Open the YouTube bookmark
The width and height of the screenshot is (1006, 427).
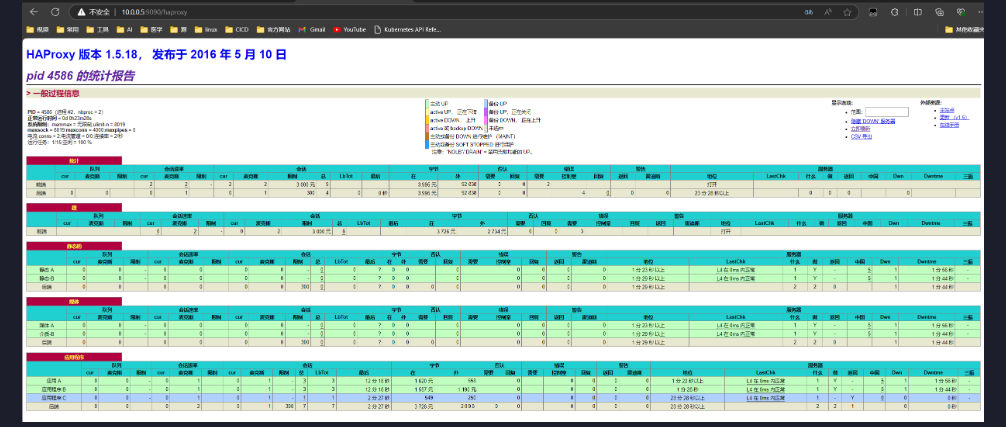349,29
